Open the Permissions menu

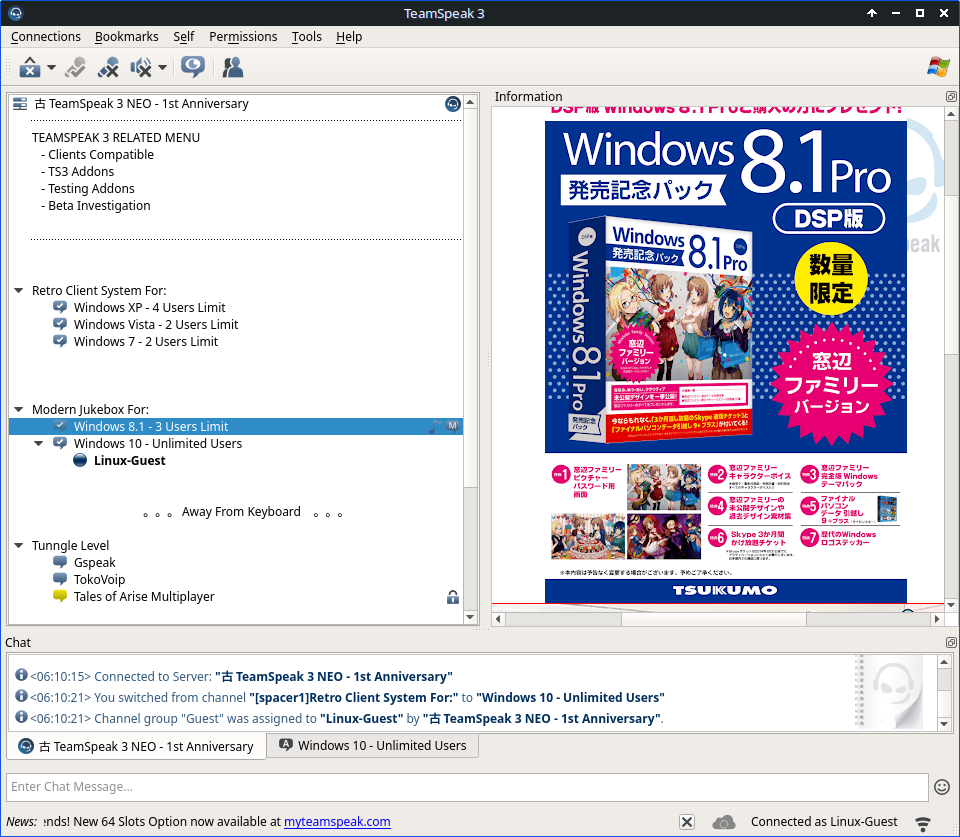pos(243,37)
